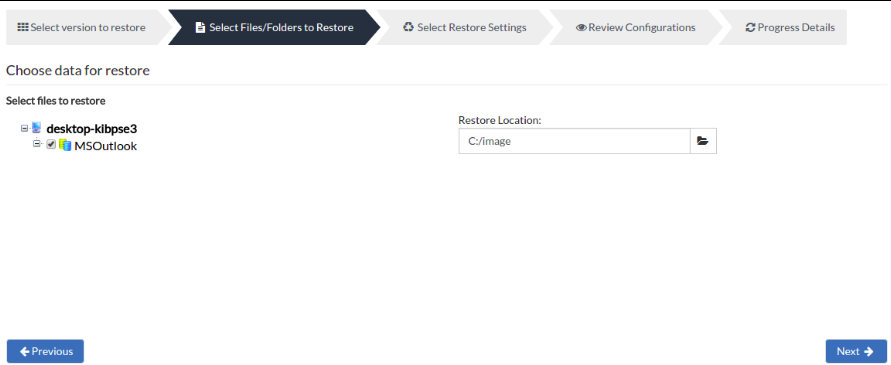Screen dimensions: 891x365
Task: Uncheck the MSOutlook checkbox
Action: [x=51, y=145]
